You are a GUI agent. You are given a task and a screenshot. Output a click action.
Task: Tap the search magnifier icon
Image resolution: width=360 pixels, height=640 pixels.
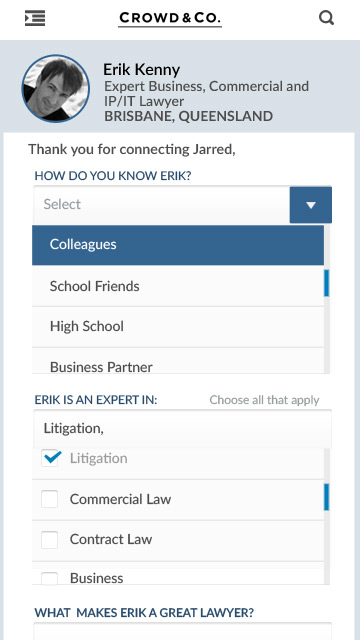[326, 18]
